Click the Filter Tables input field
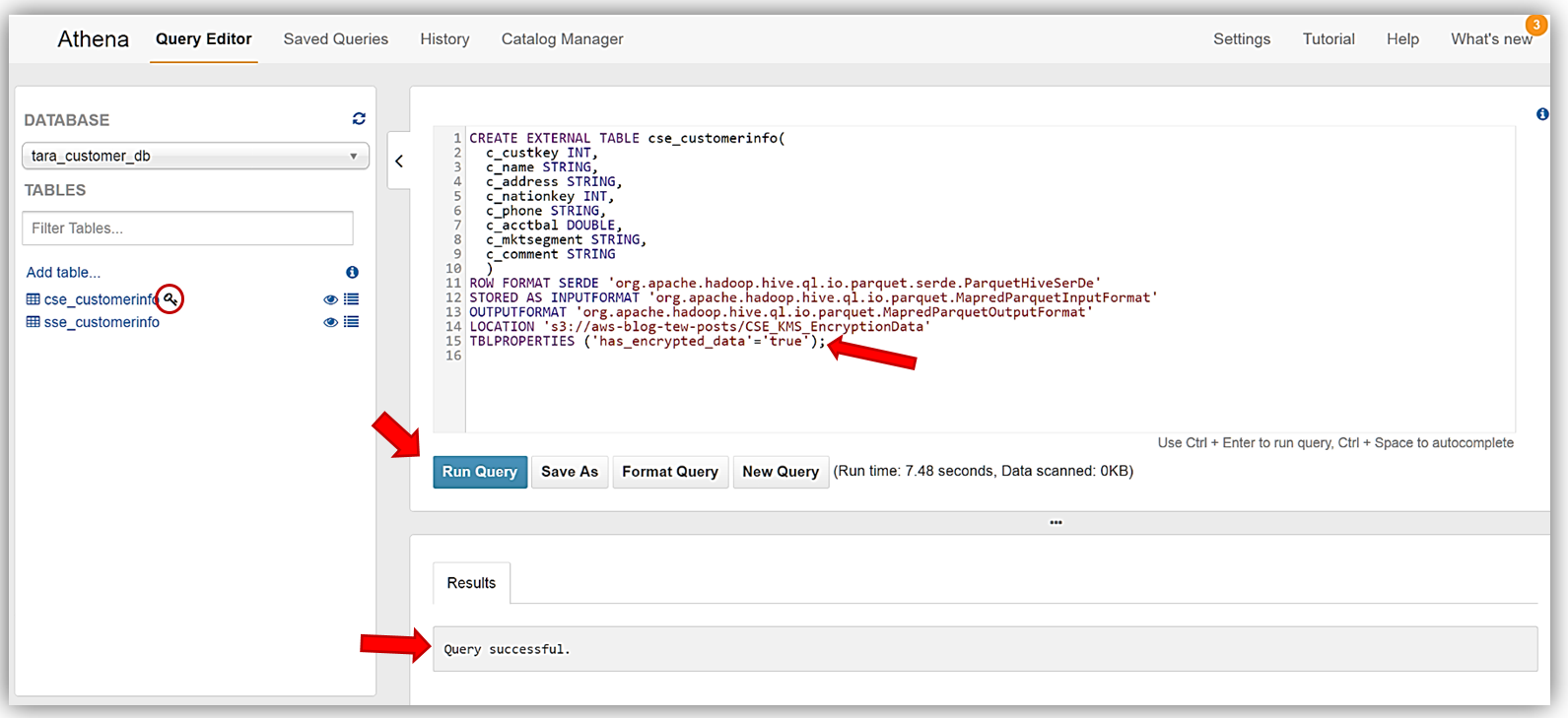 coord(187,228)
